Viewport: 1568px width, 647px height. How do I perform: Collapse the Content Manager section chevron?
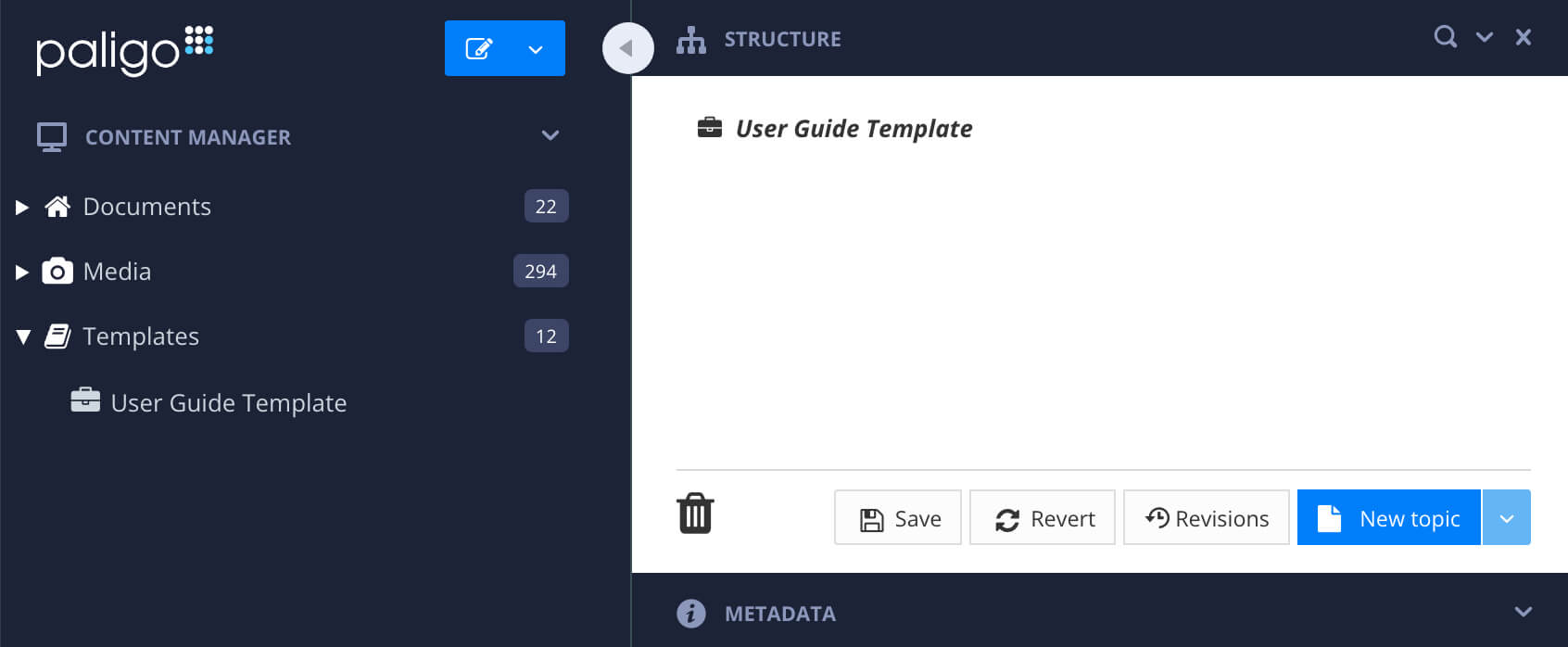(x=550, y=135)
